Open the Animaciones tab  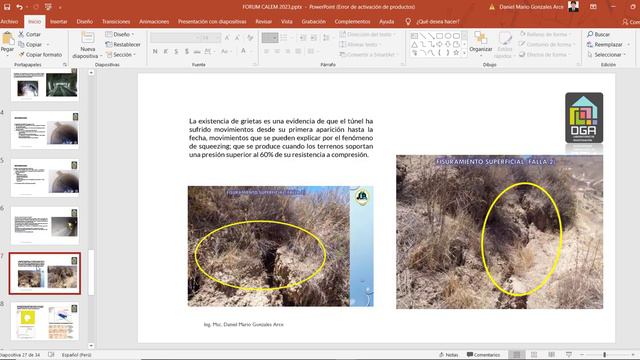coord(154,22)
